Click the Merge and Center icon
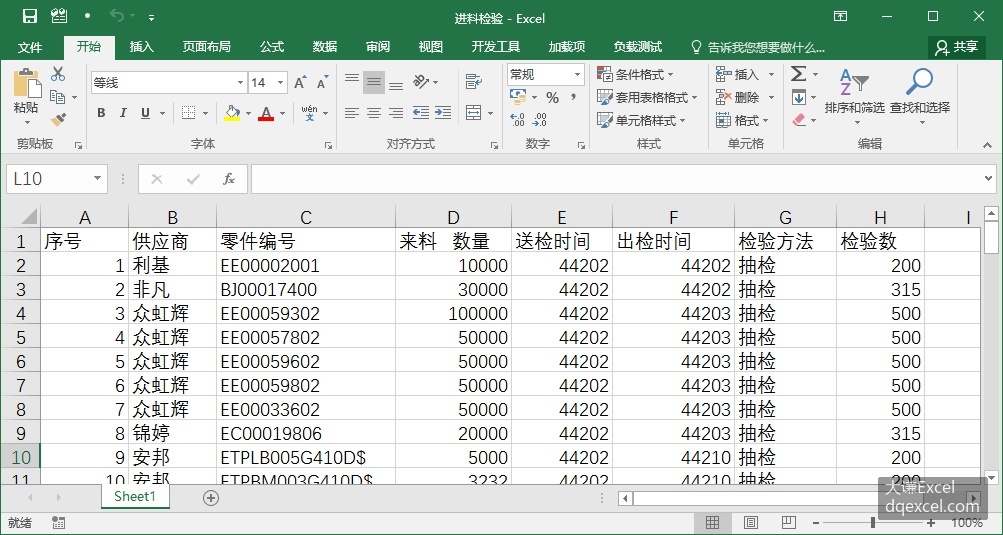This screenshot has height=535, width=1003. (473, 113)
